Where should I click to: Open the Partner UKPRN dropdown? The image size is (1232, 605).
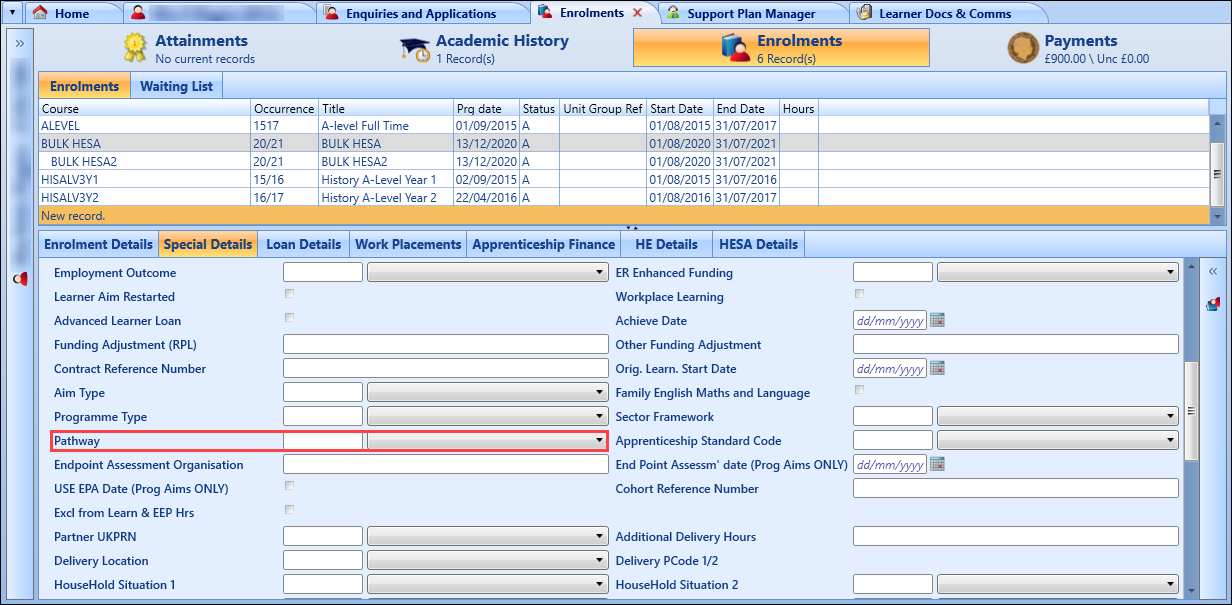coord(488,536)
